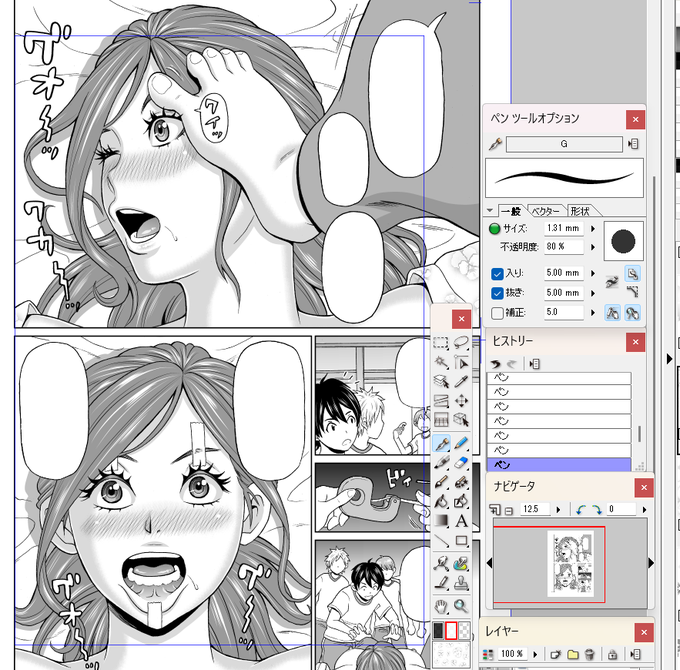Enable the 補正 correction checkbox
This screenshot has width=680, height=670.
coord(497,313)
